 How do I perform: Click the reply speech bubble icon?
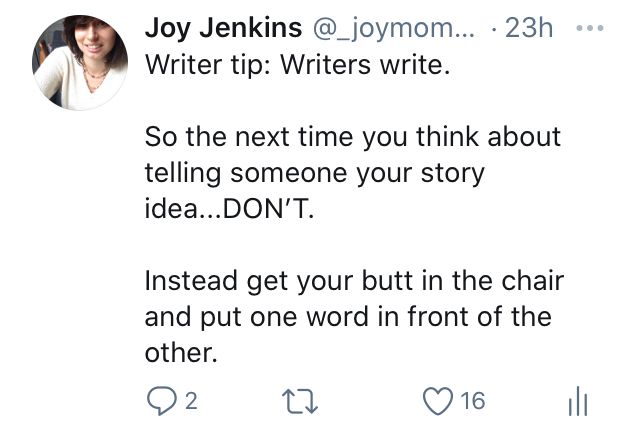[x=162, y=401]
